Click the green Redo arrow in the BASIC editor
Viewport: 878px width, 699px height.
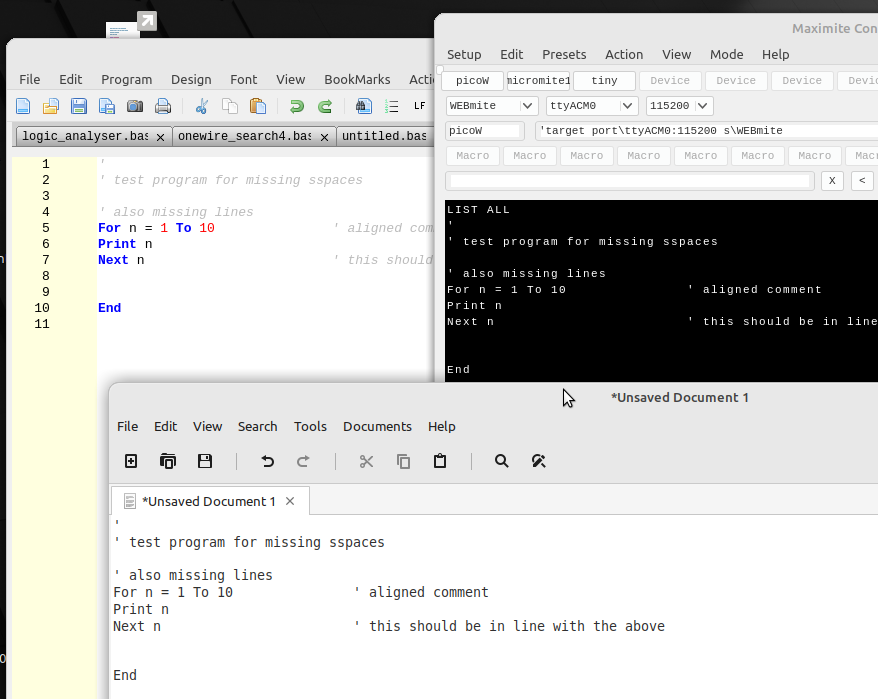pos(325,106)
